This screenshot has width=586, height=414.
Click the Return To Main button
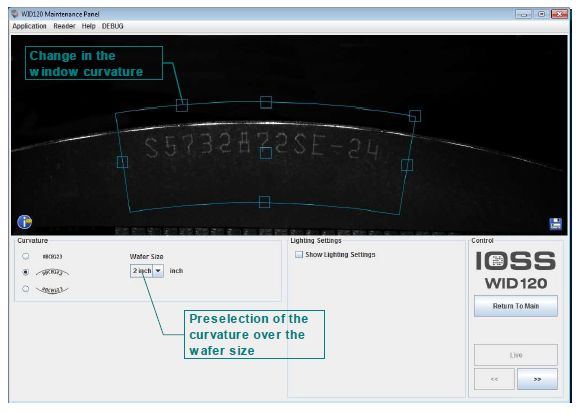click(x=516, y=306)
